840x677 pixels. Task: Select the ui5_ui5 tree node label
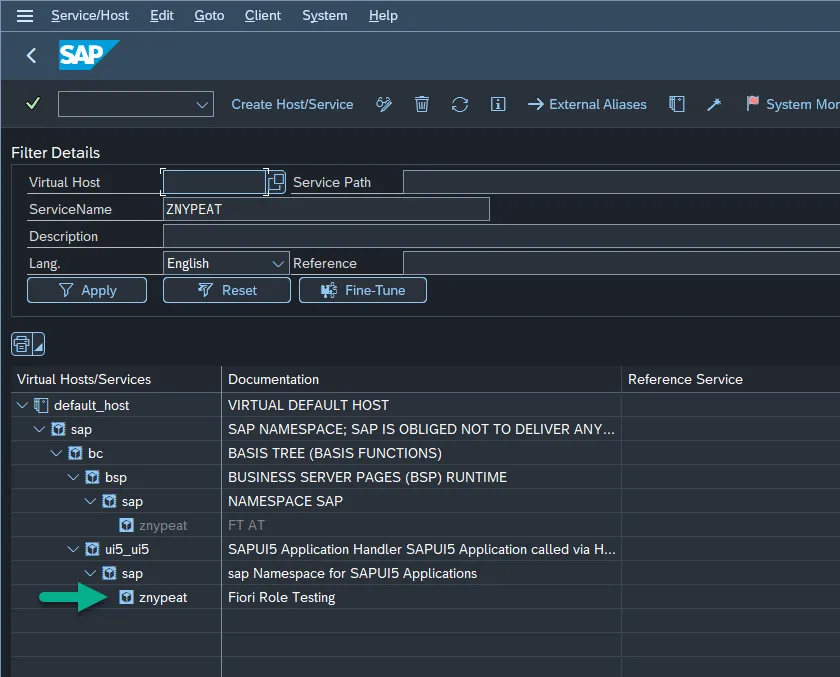pyautogui.click(x=127, y=550)
